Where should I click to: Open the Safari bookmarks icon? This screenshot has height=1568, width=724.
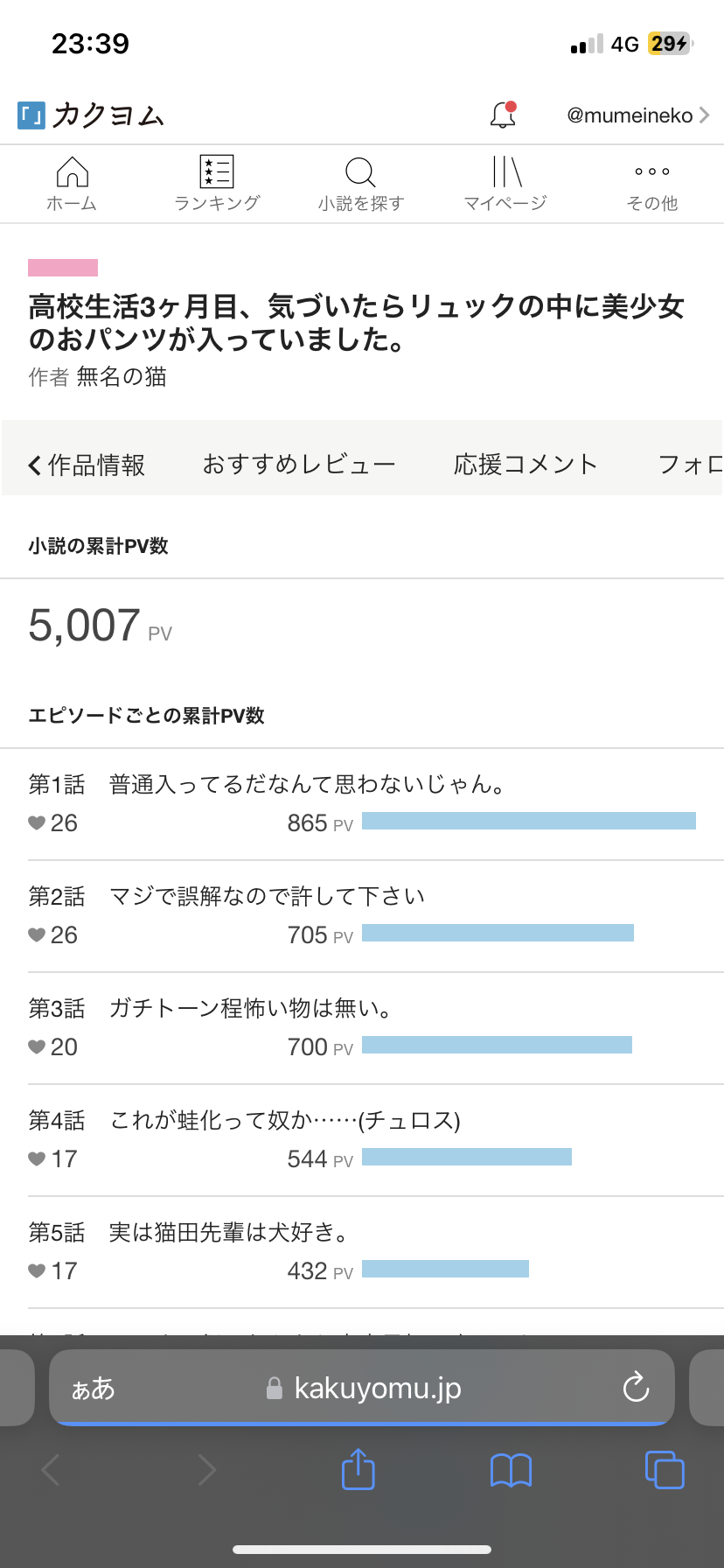(x=511, y=1470)
